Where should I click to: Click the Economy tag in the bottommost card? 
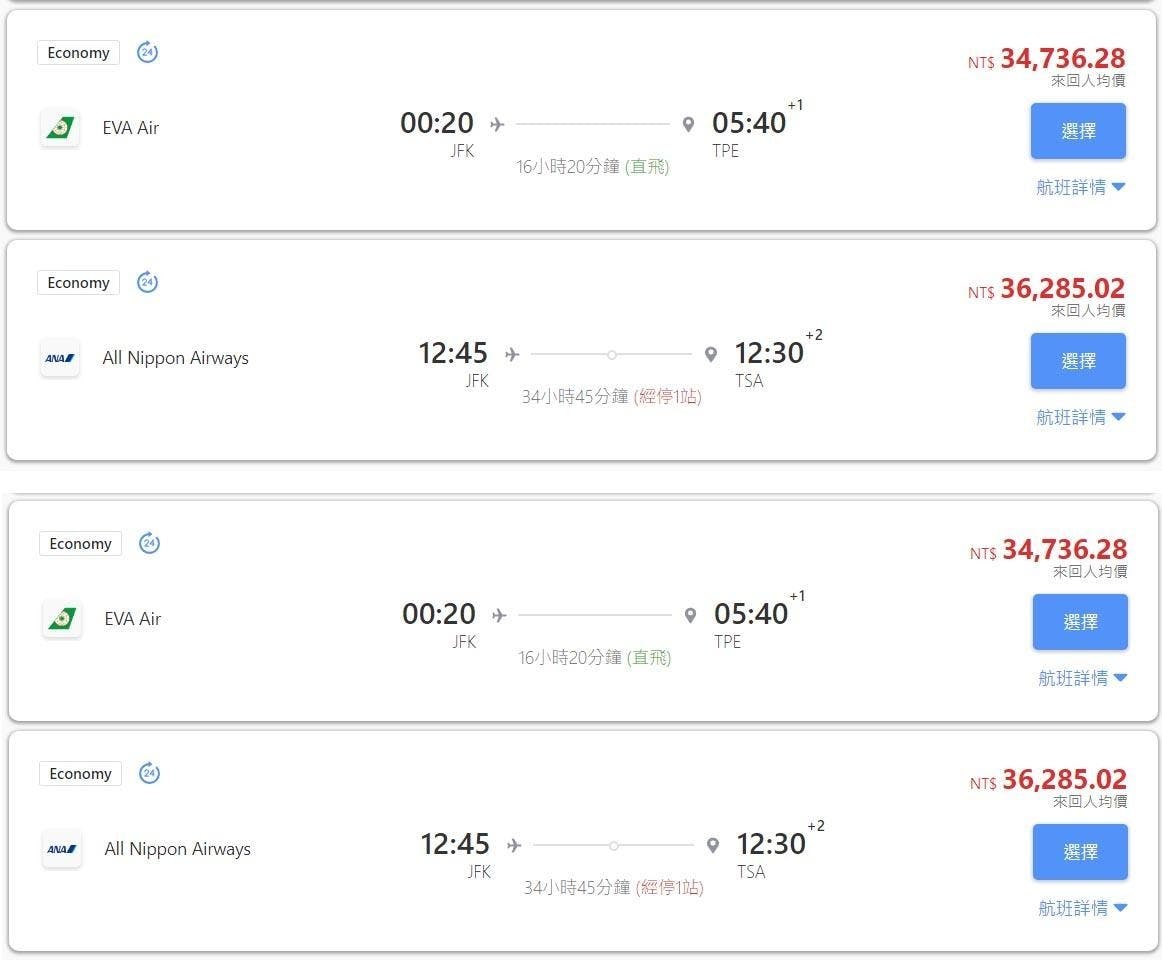(80, 774)
